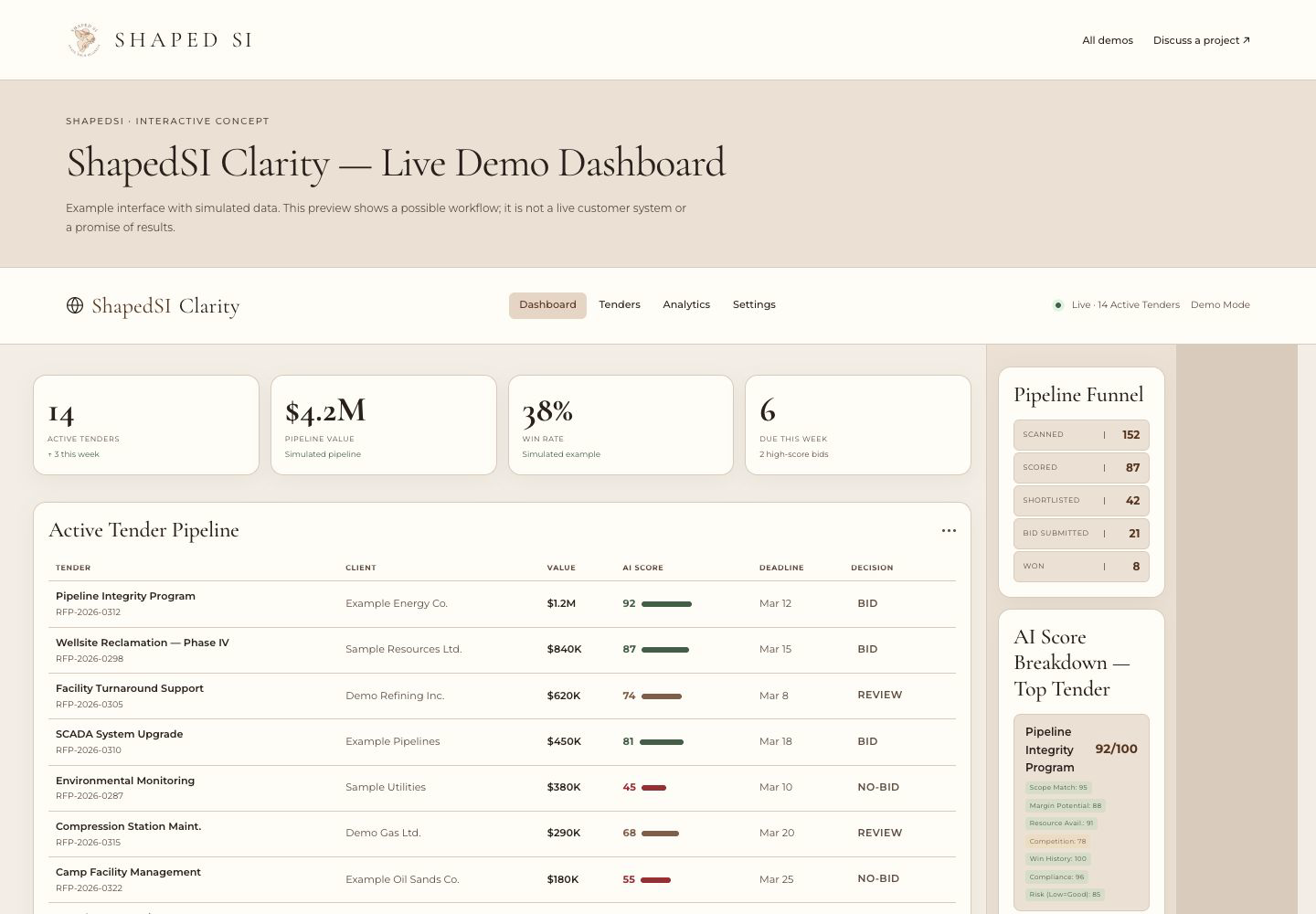The image size is (1316, 914).
Task: Select the 38% Win Rate card
Action: pos(621,425)
